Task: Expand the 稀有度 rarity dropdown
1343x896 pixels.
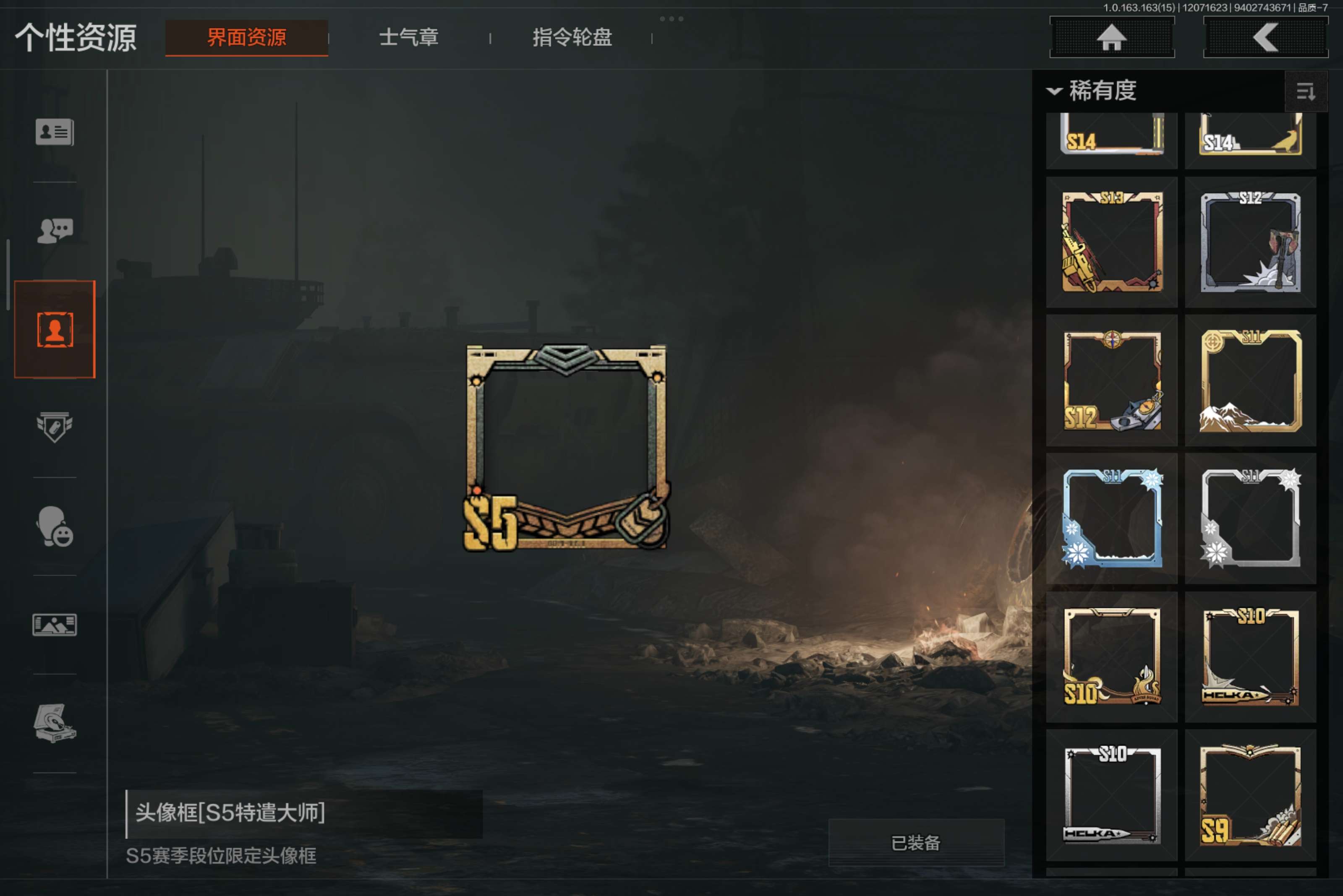Action: coord(1092,91)
